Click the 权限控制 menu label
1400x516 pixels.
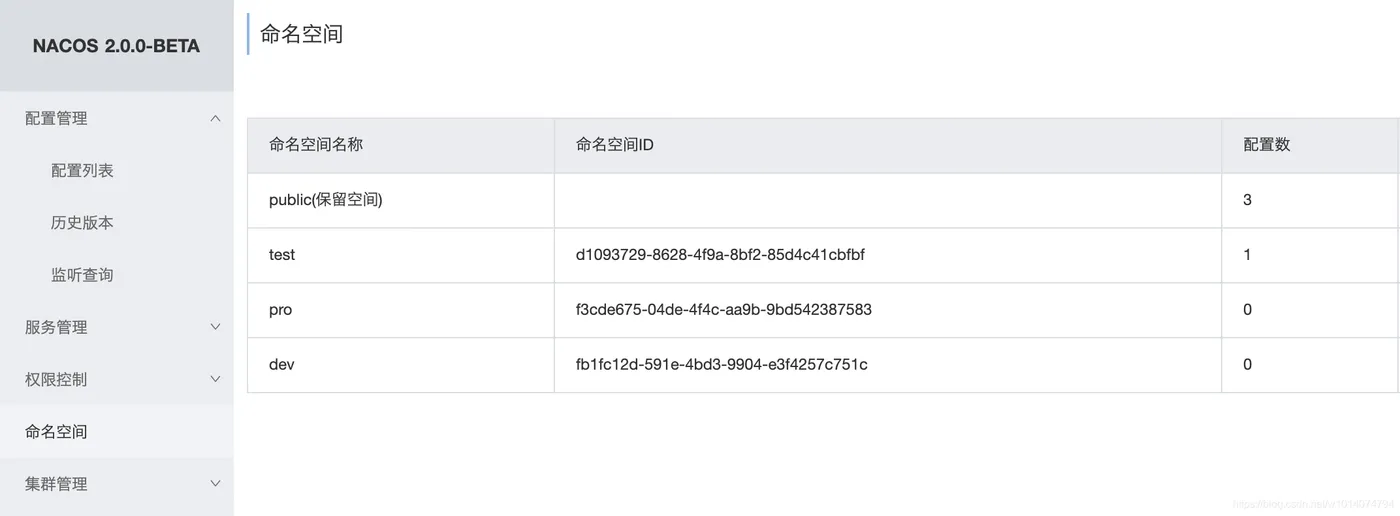coord(56,379)
